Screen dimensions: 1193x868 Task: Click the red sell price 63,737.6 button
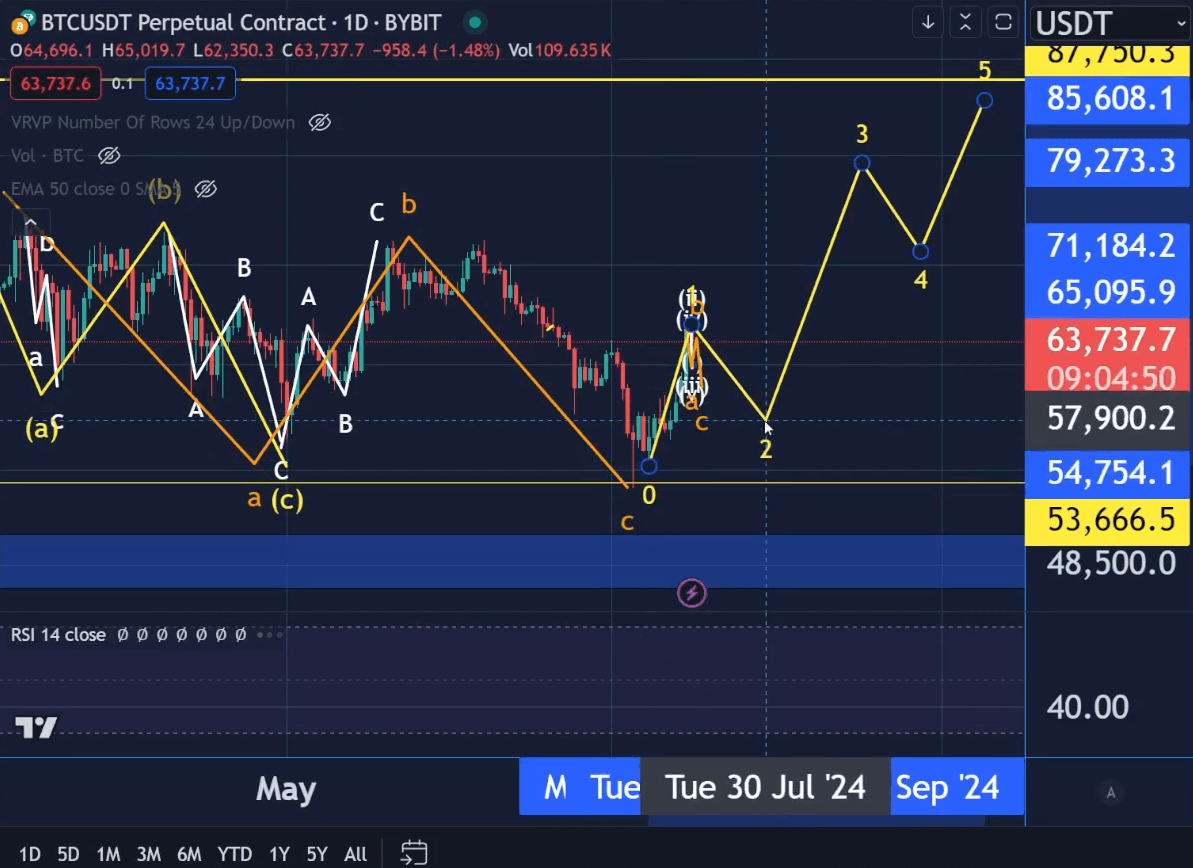[56, 84]
